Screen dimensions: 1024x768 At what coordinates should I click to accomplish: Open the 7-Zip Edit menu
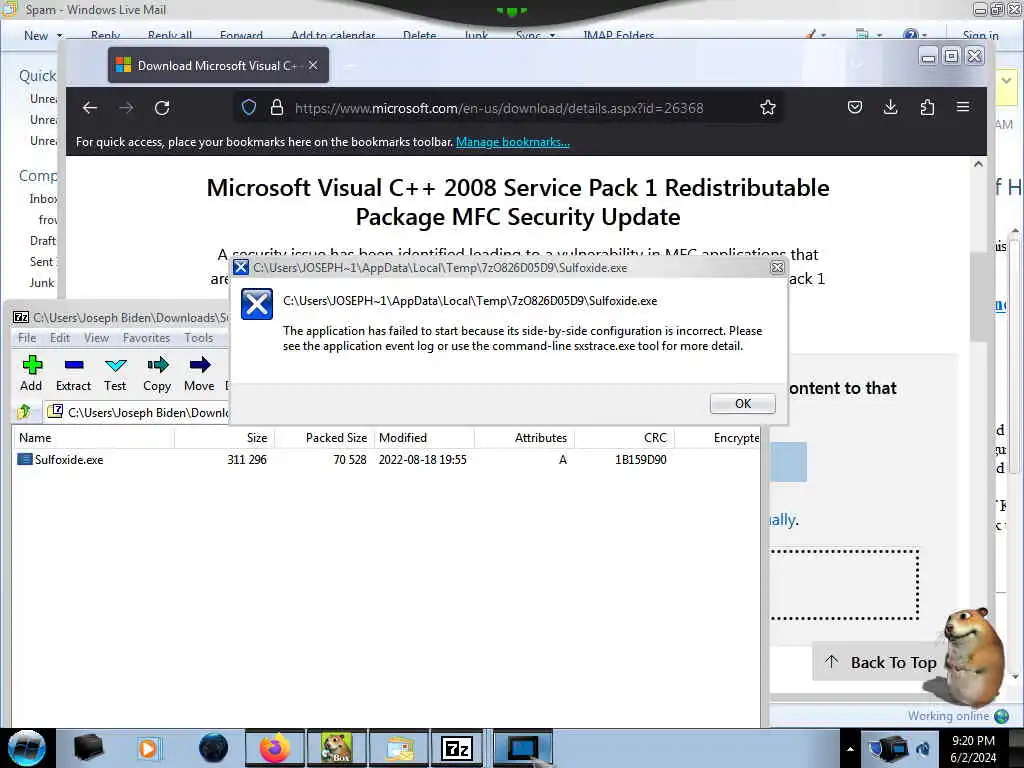point(59,338)
